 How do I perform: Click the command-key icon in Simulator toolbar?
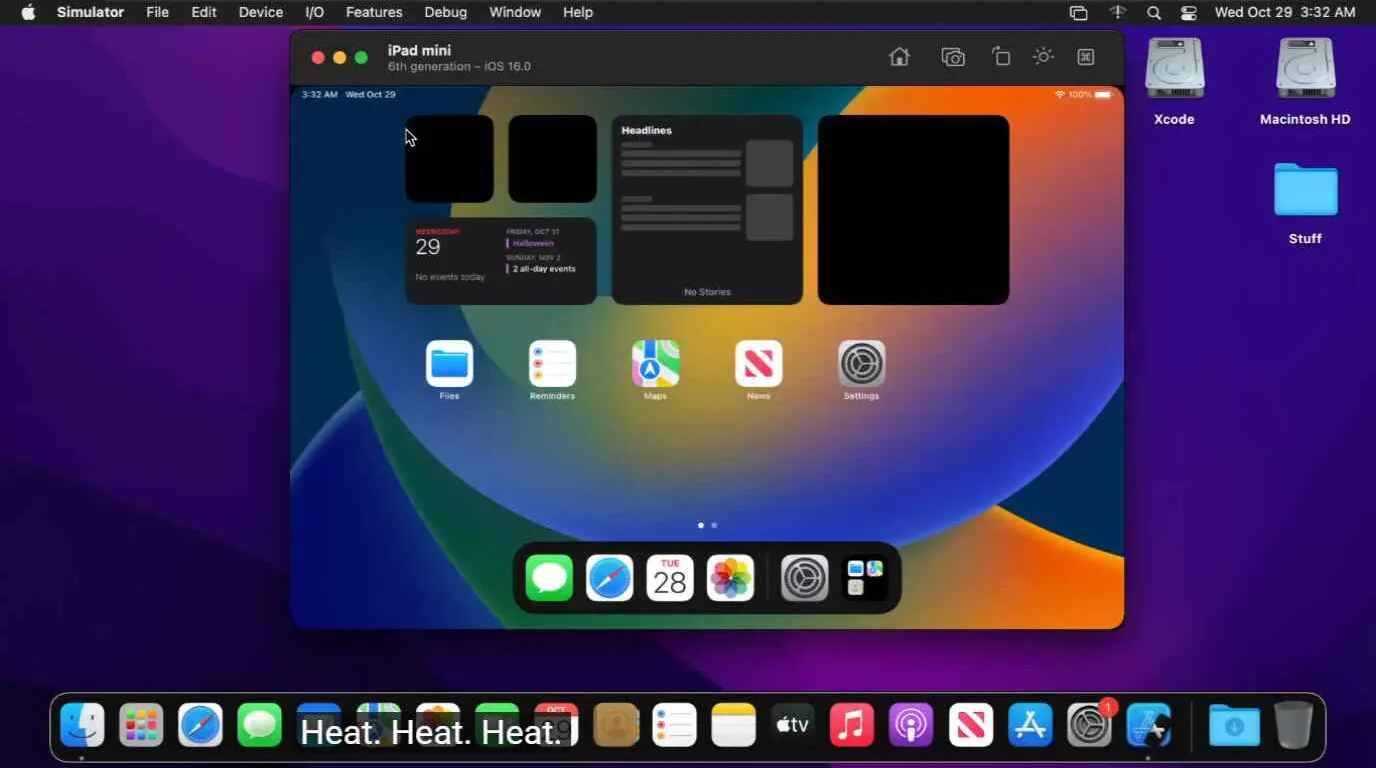click(1086, 57)
